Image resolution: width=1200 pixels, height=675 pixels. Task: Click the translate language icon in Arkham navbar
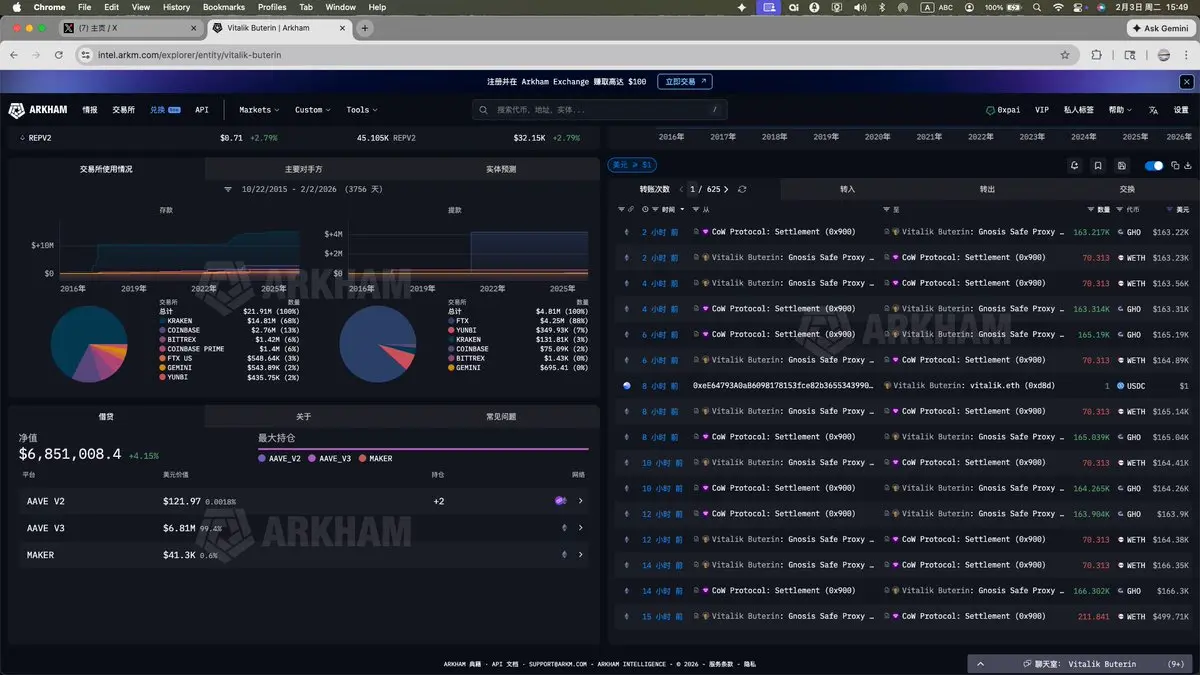point(1153,110)
